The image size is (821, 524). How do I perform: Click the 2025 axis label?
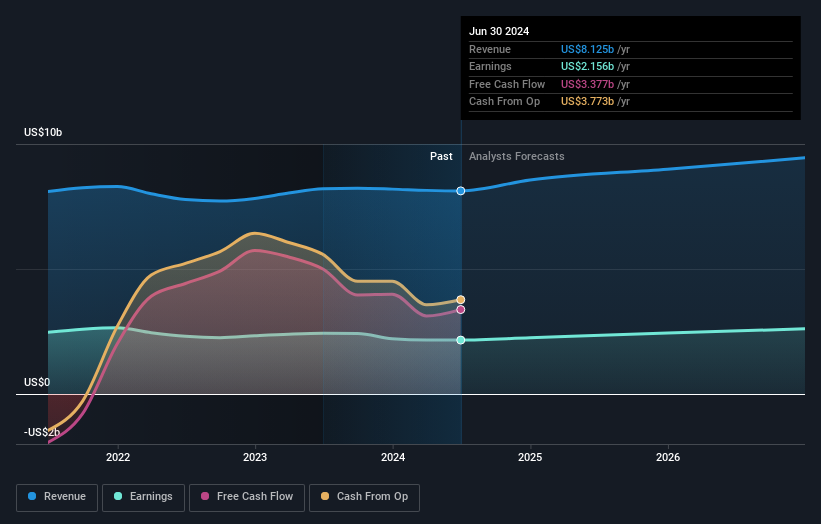530,457
